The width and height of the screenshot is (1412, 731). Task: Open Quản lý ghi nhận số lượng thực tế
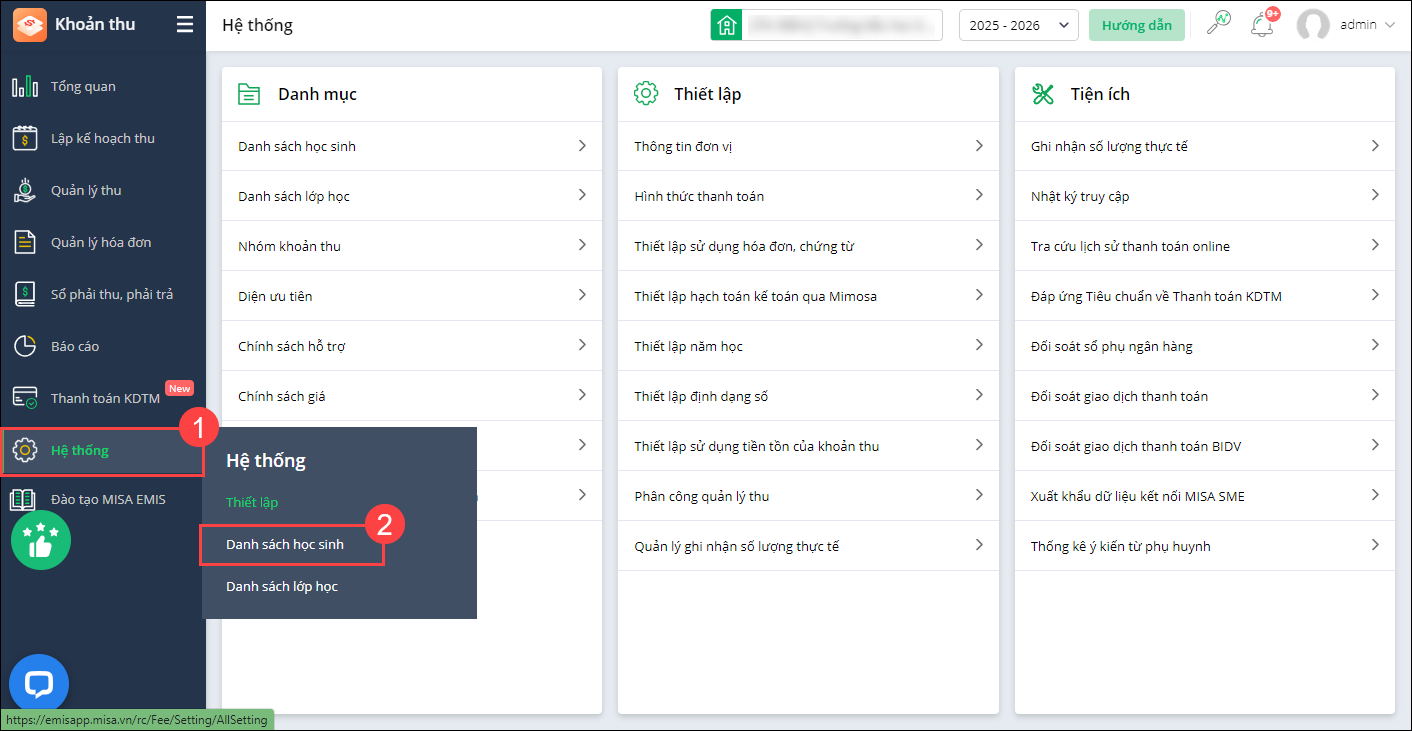pyautogui.click(x=808, y=546)
